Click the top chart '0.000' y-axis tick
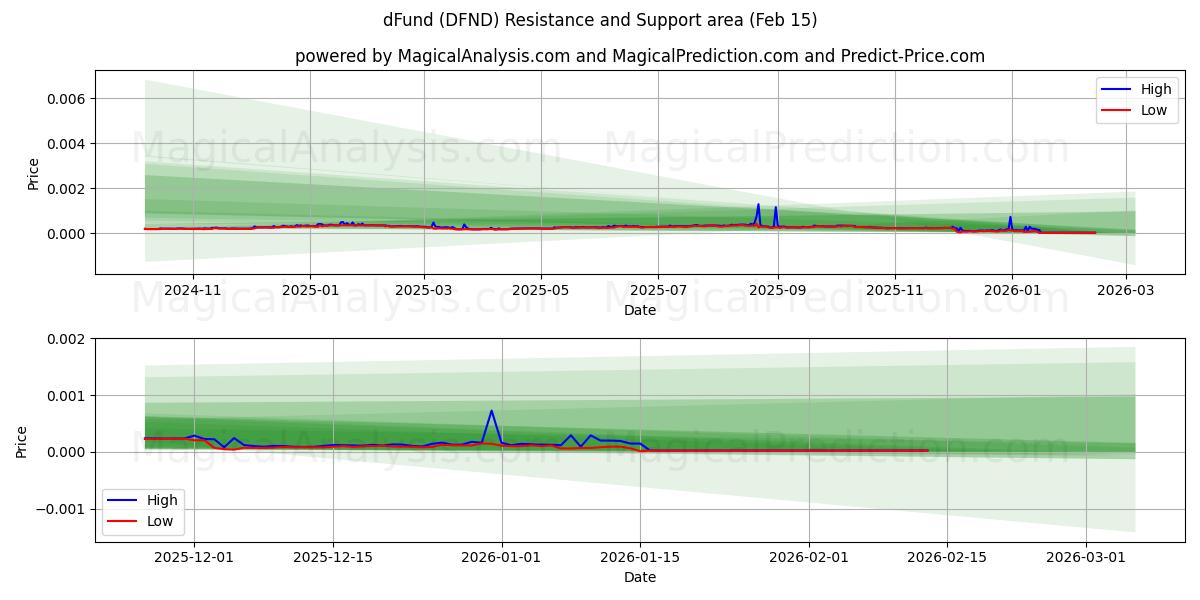Screen dimensions: 1200x600 click(x=68, y=234)
